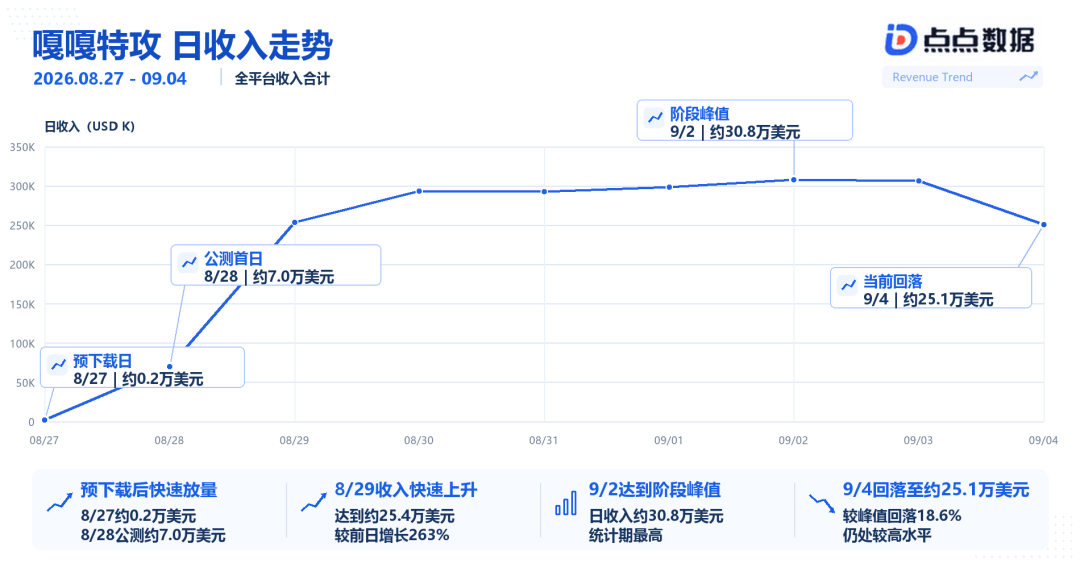
Task: Click trend icon in 阶段峰值 callout
Action: (654, 118)
